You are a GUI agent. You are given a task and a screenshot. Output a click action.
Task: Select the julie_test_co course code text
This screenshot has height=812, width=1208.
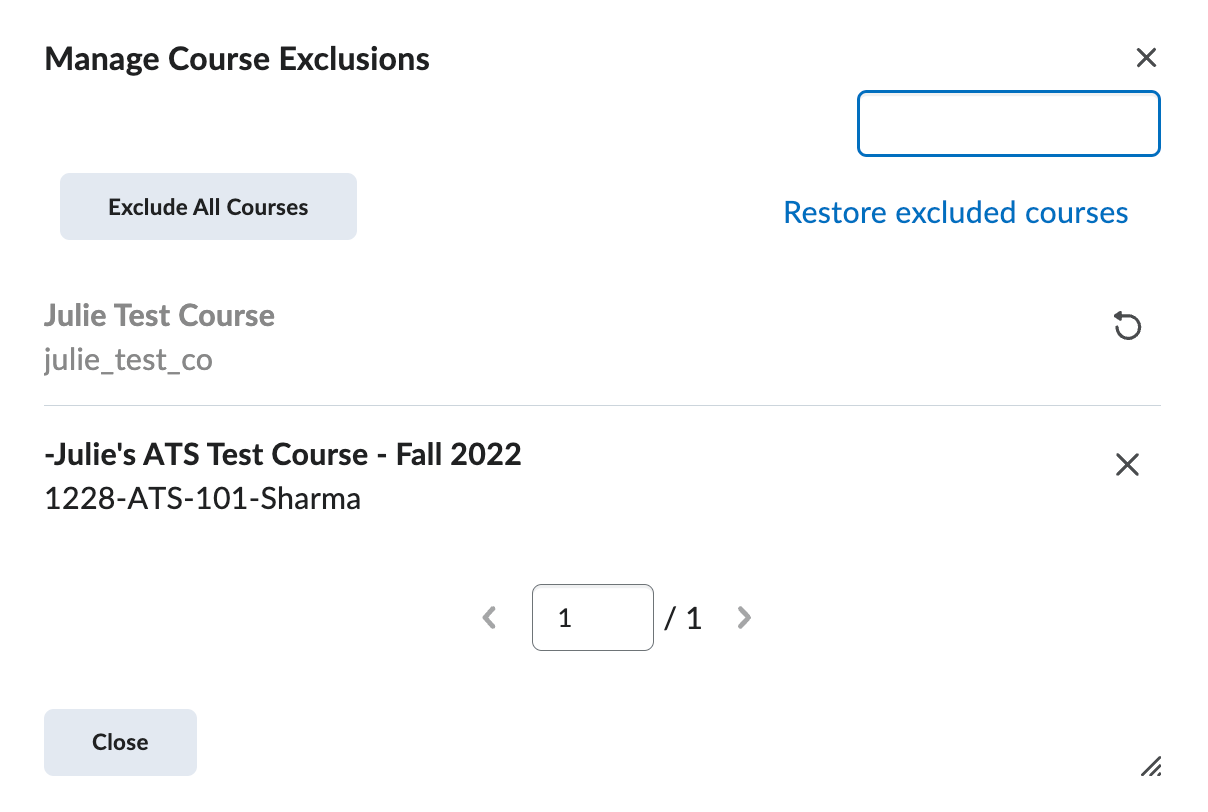pyautogui.click(x=128, y=359)
